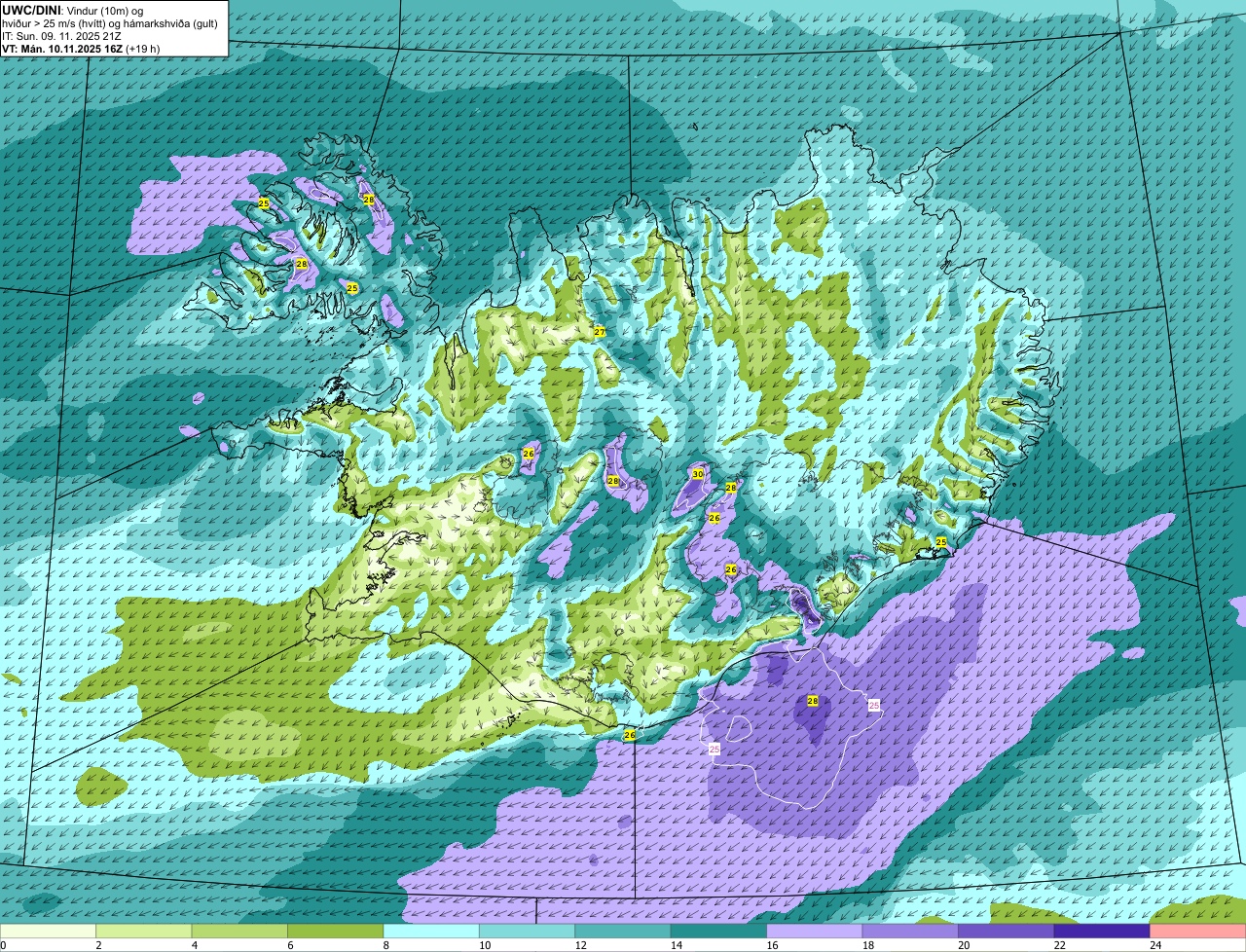Click the legend scale value "22"

1060,945
